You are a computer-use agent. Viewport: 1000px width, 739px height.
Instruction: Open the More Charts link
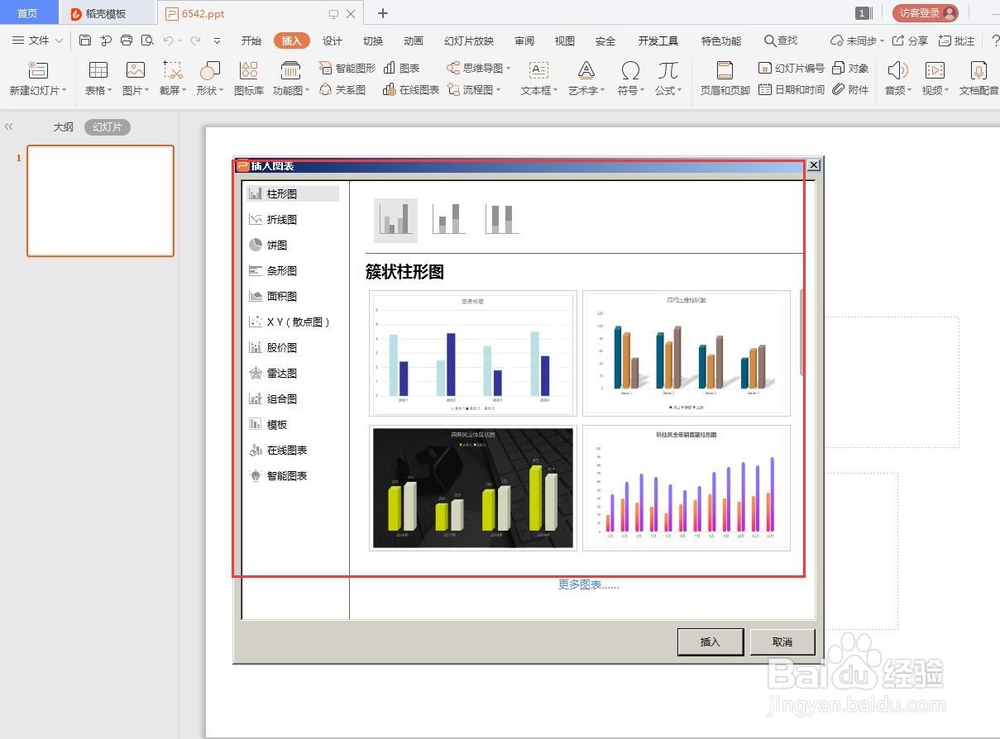coord(589,585)
